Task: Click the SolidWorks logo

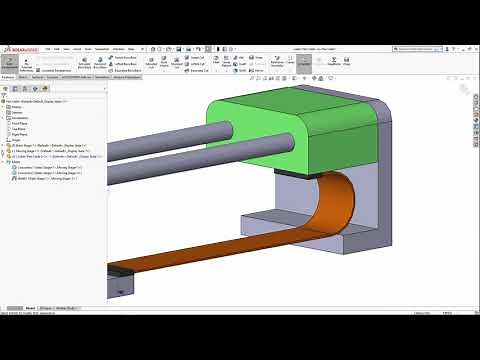Action: tap(22, 50)
